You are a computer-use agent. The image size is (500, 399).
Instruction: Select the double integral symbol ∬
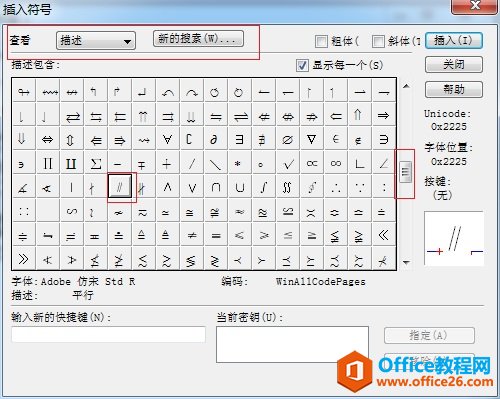tap(287, 187)
